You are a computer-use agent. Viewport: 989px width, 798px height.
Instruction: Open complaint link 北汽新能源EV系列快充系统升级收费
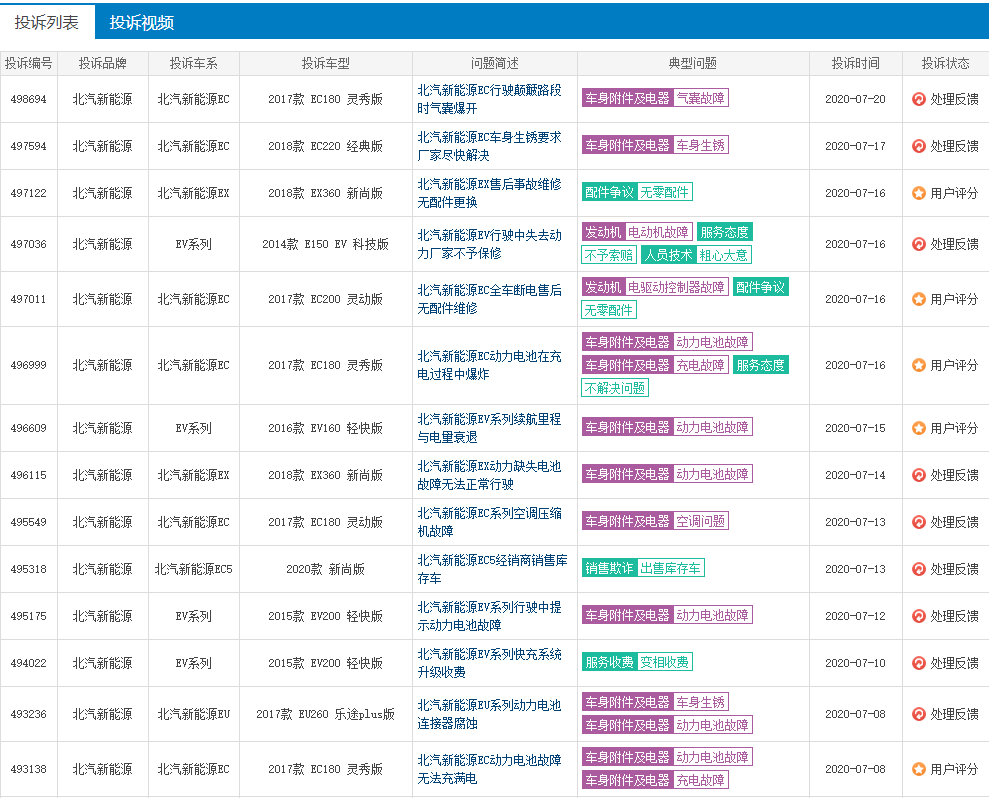(489, 663)
